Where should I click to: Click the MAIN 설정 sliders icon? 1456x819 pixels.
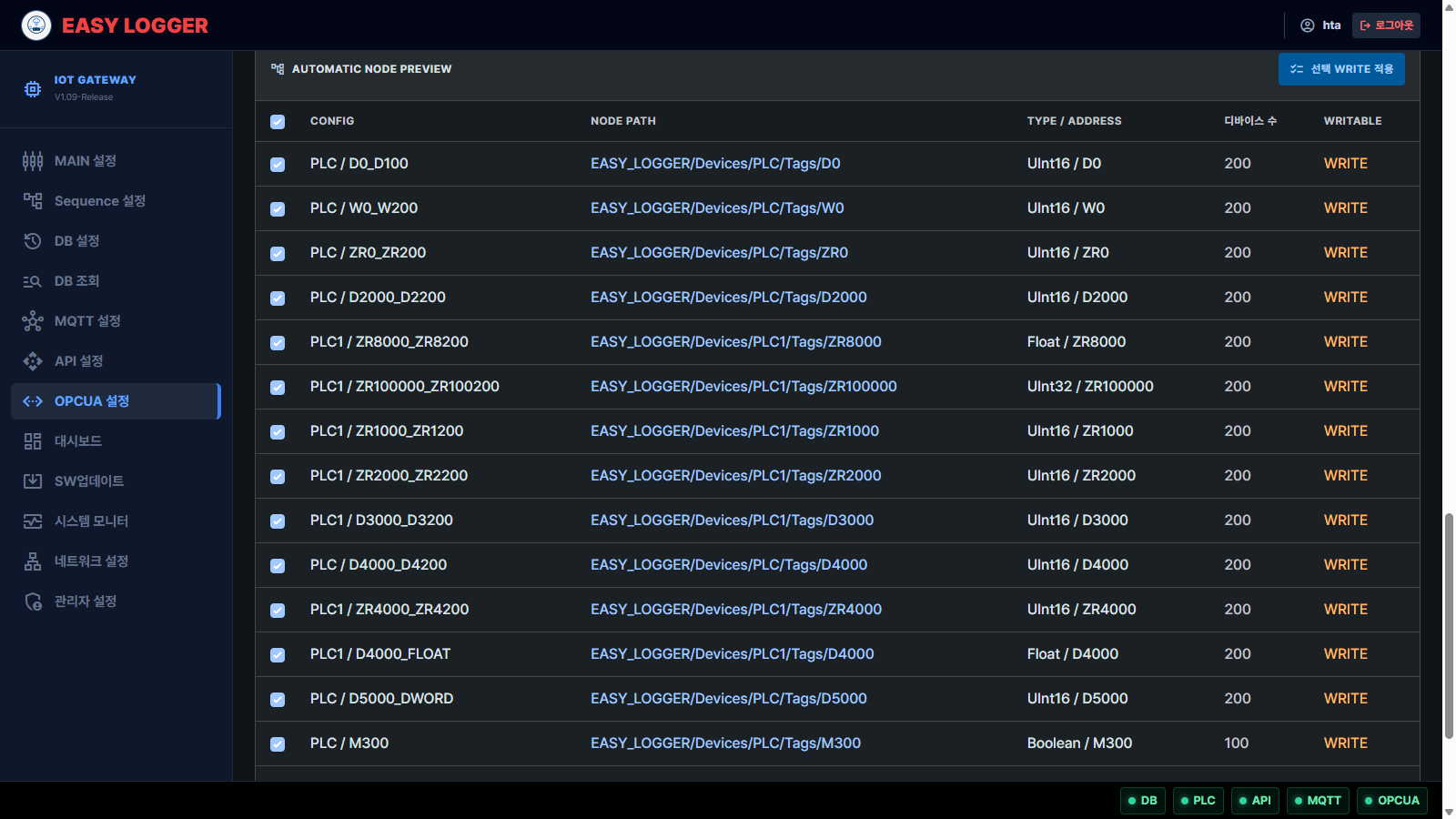pyautogui.click(x=33, y=161)
